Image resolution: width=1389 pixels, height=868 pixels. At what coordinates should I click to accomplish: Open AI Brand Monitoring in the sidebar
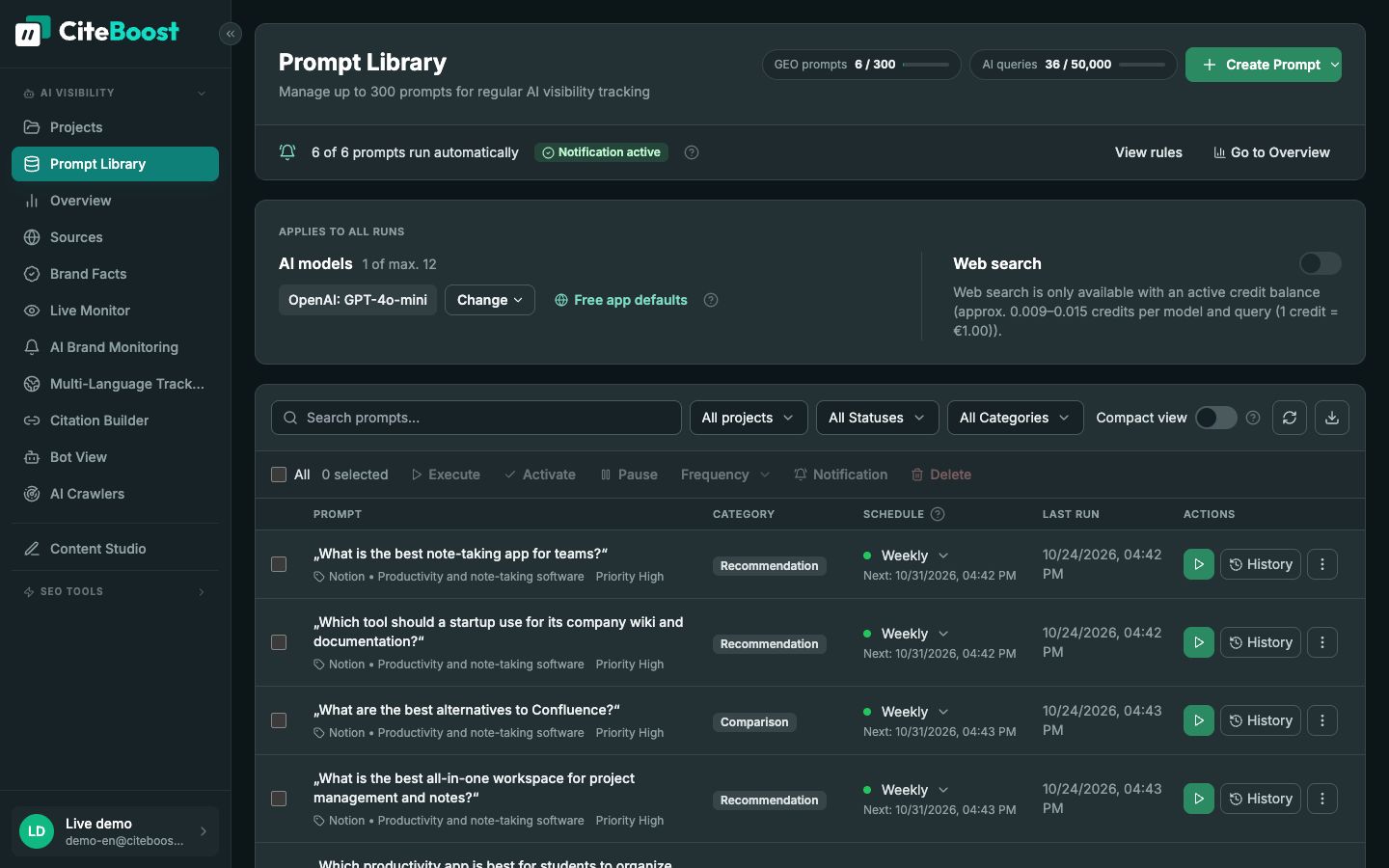click(x=115, y=347)
